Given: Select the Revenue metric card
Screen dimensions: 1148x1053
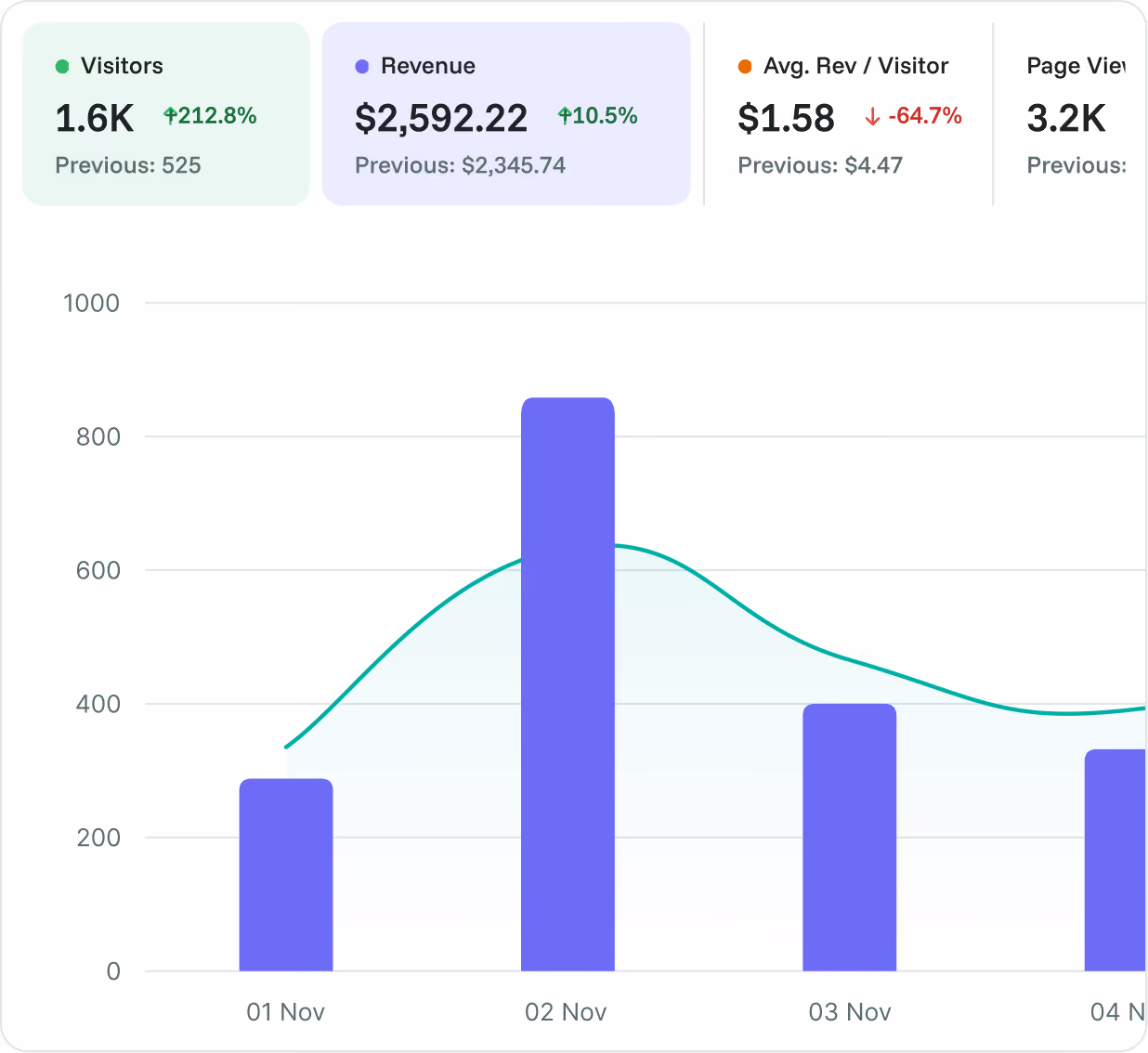Looking at the screenshot, I should [506, 114].
